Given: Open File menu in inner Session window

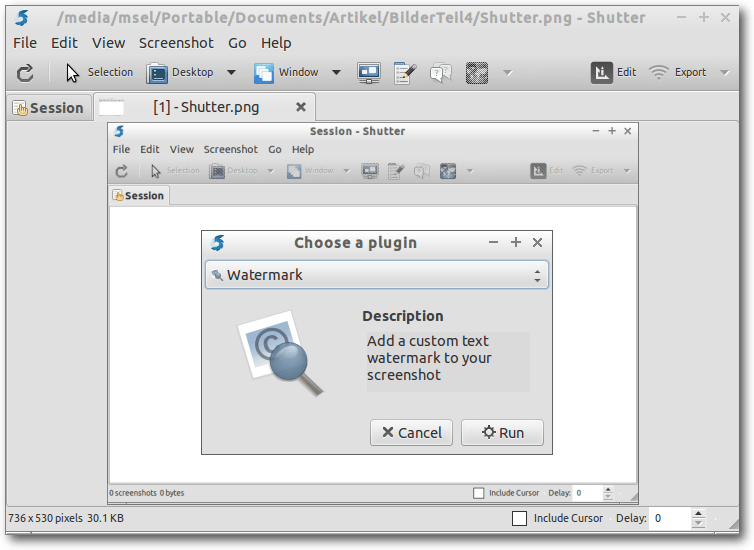Looking at the screenshot, I should (x=121, y=150).
